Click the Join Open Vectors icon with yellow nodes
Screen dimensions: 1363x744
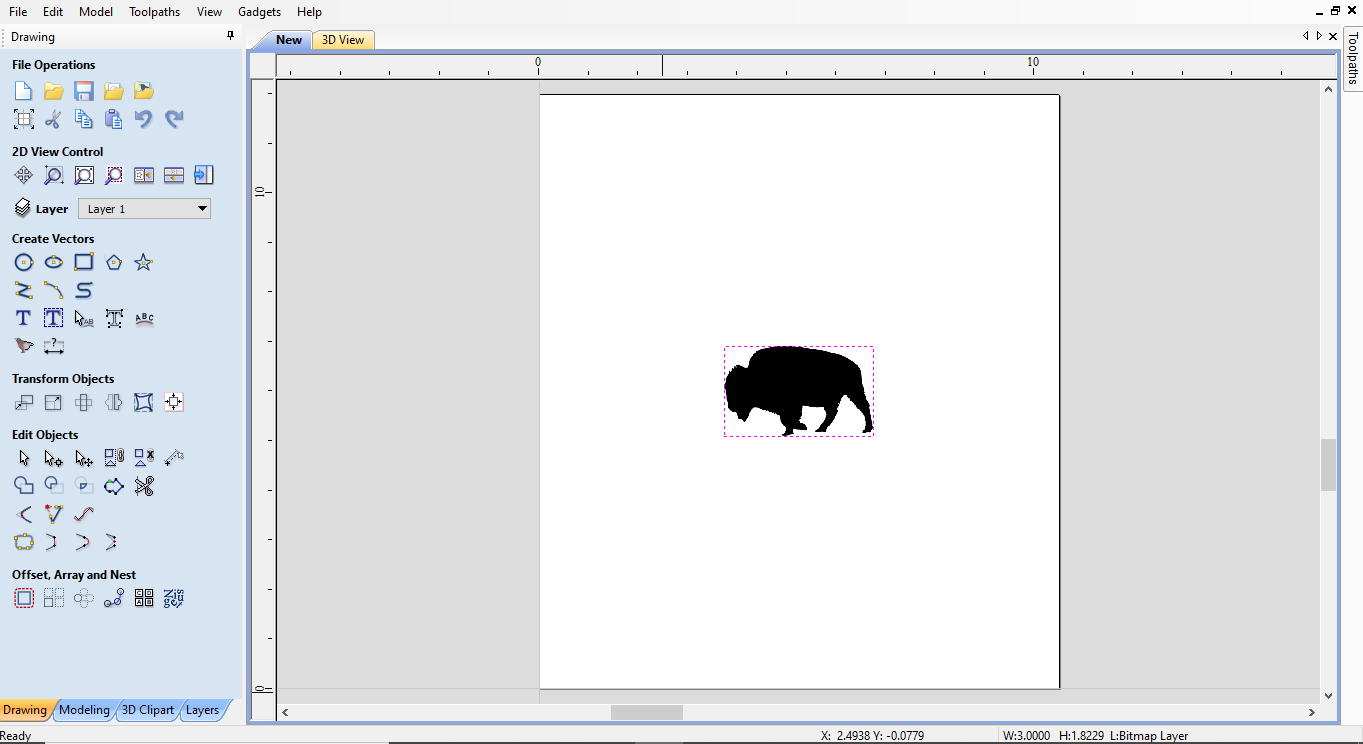tap(23, 542)
